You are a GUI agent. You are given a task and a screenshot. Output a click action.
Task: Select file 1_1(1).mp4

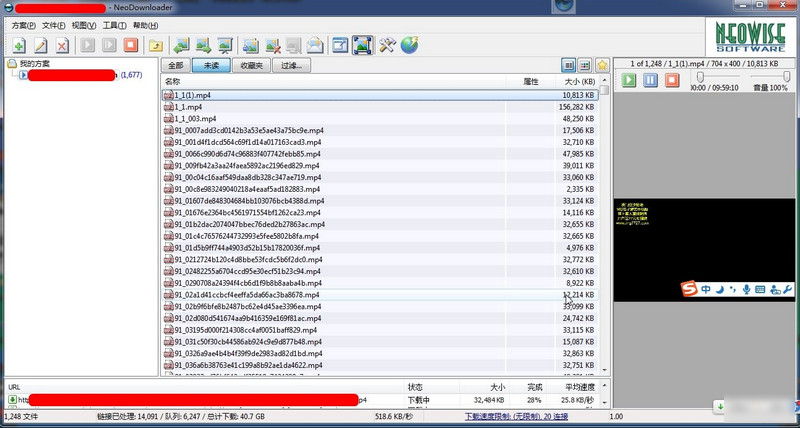tap(380, 95)
